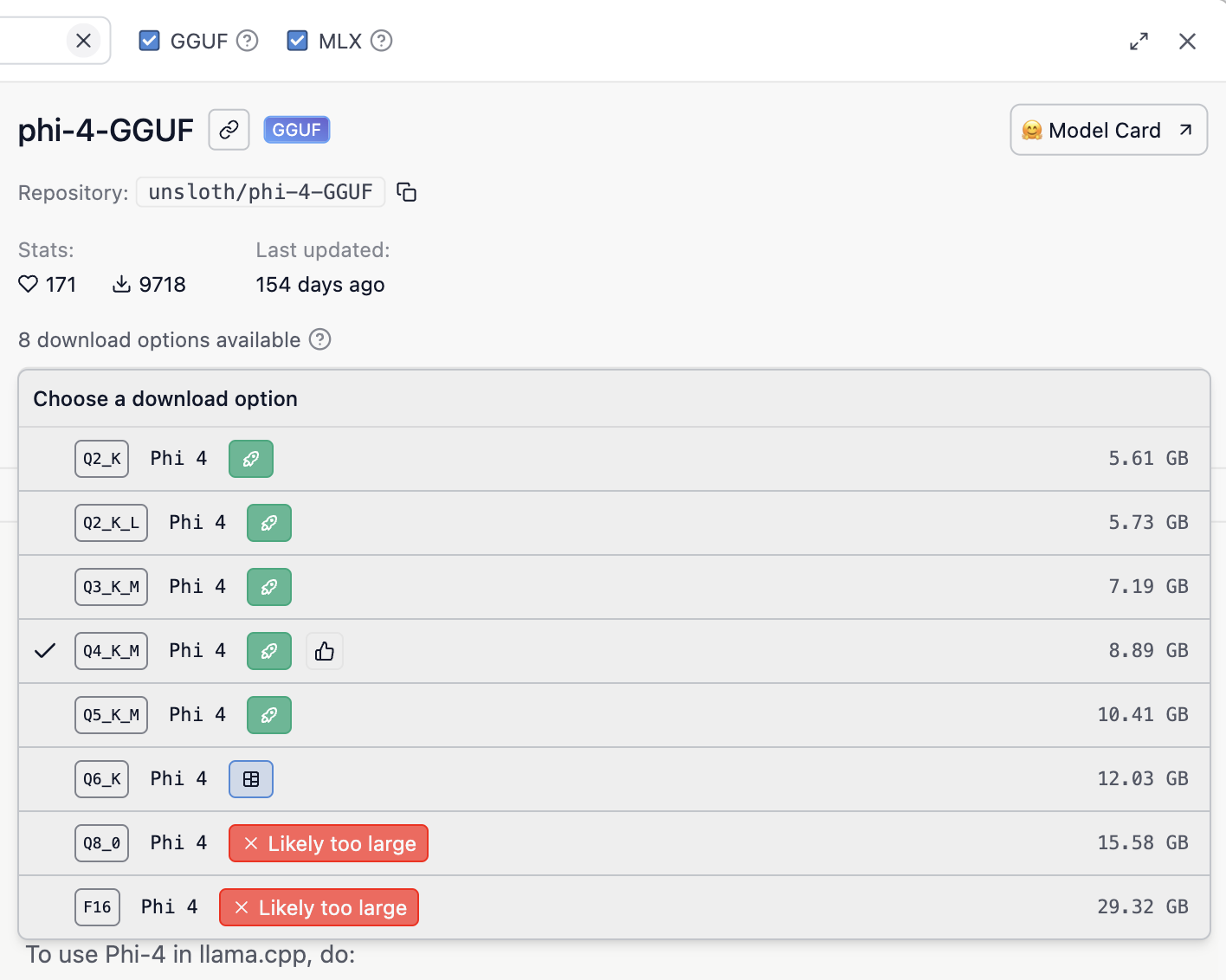The image size is (1226, 980).
Task: Copy the model link with chain icon
Action: pyautogui.click(x=229, y=130)
